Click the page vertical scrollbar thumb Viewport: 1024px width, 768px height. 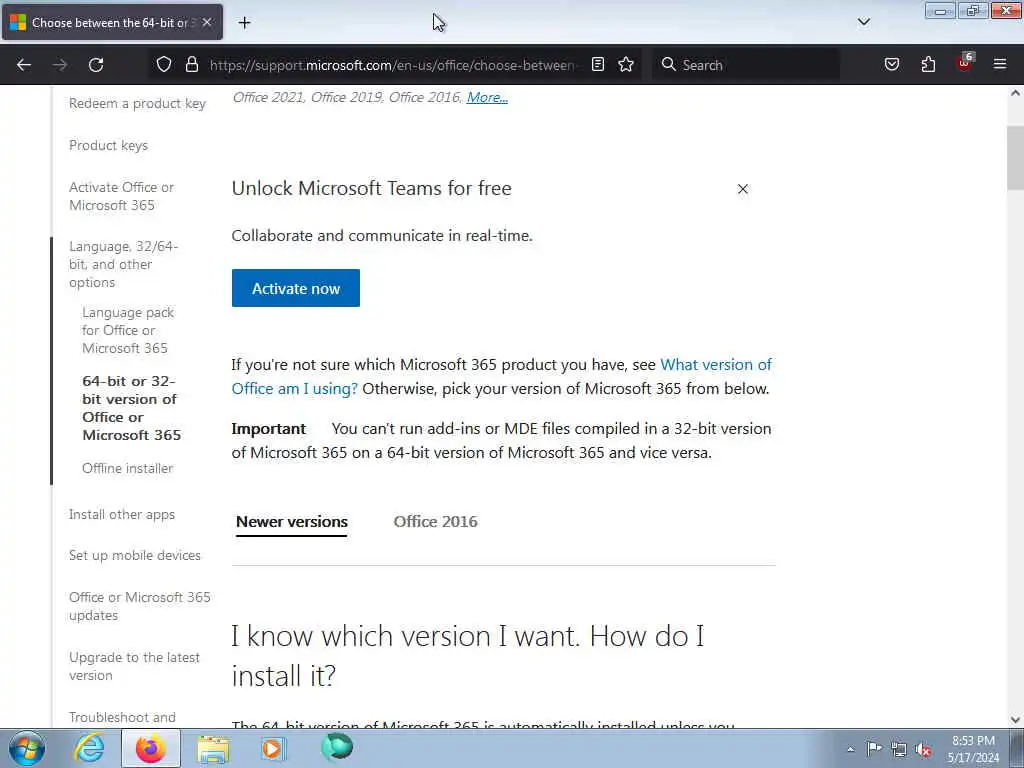(x=1016, y=157)
